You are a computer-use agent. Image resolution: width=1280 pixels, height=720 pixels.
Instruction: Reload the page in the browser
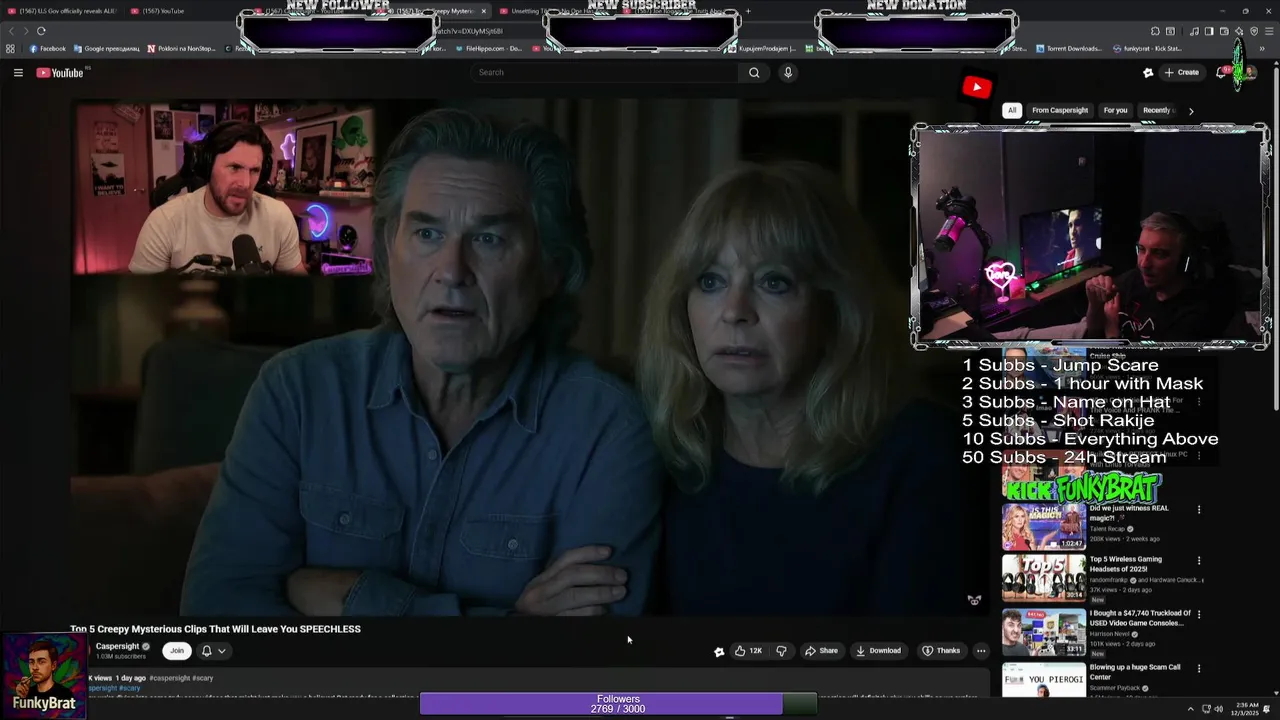point(41,31)
